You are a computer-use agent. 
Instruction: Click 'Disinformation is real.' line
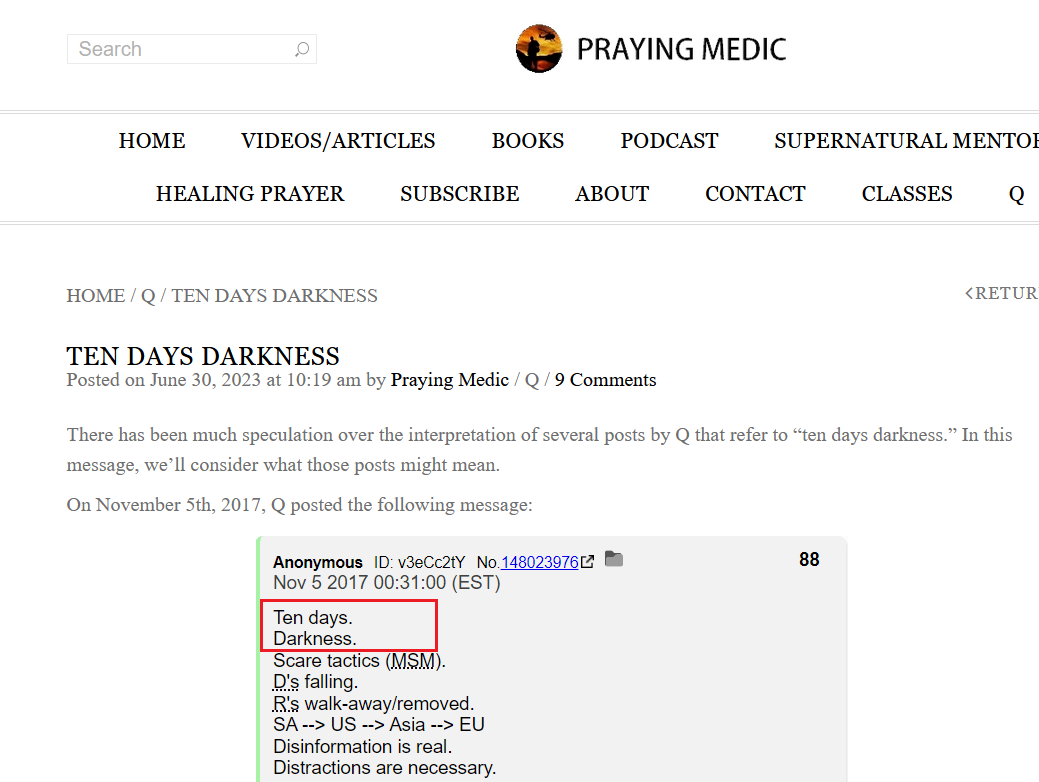click(362, 746)
